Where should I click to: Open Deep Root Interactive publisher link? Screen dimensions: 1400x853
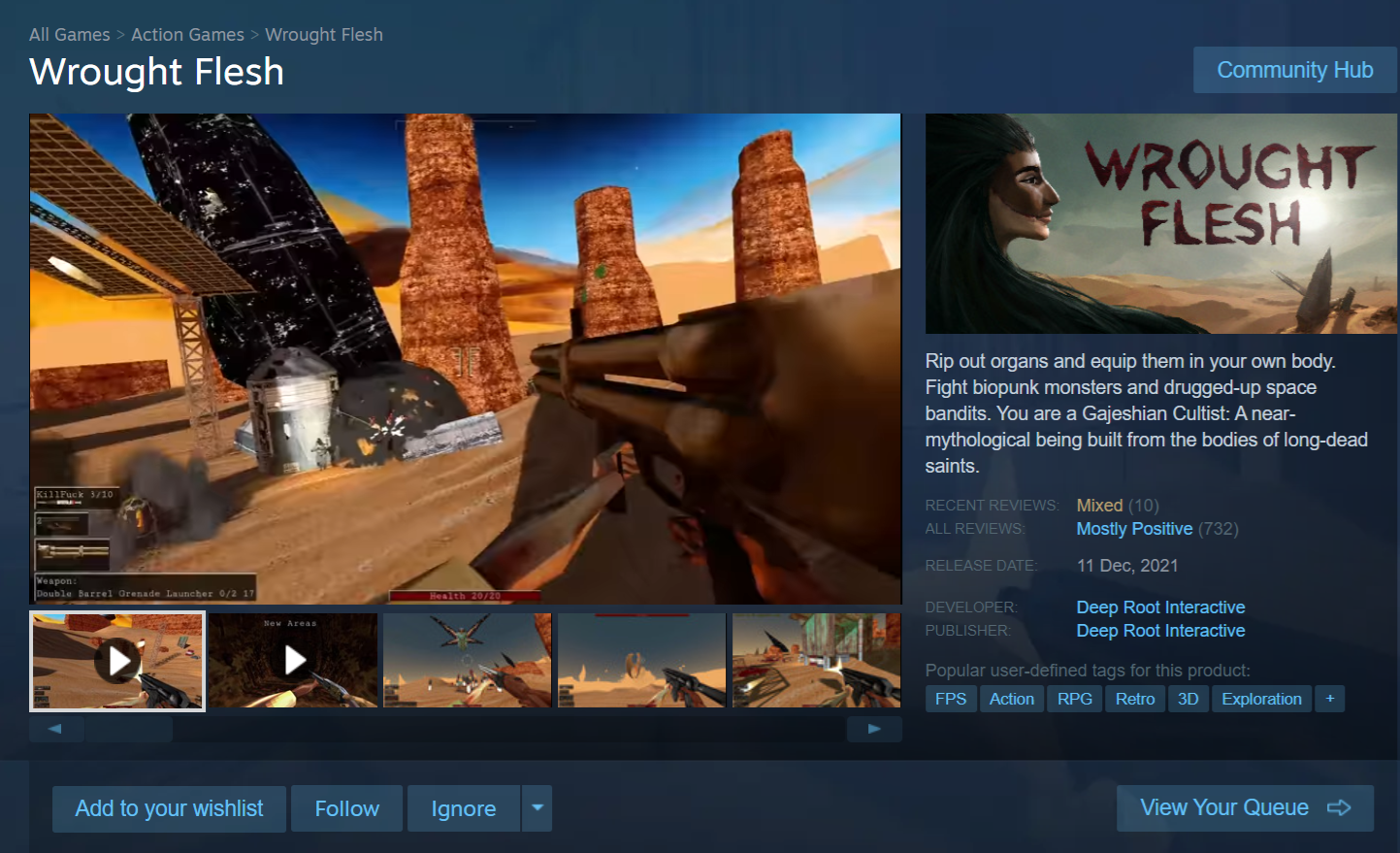point(1160,631)
